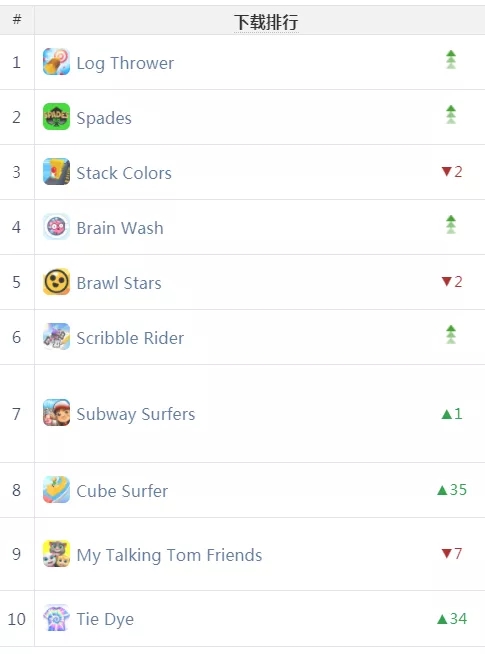The width and height of the screenshot is (485, 654).
Task: Click the yellow Brawl Stars icon
Action: 56,282
